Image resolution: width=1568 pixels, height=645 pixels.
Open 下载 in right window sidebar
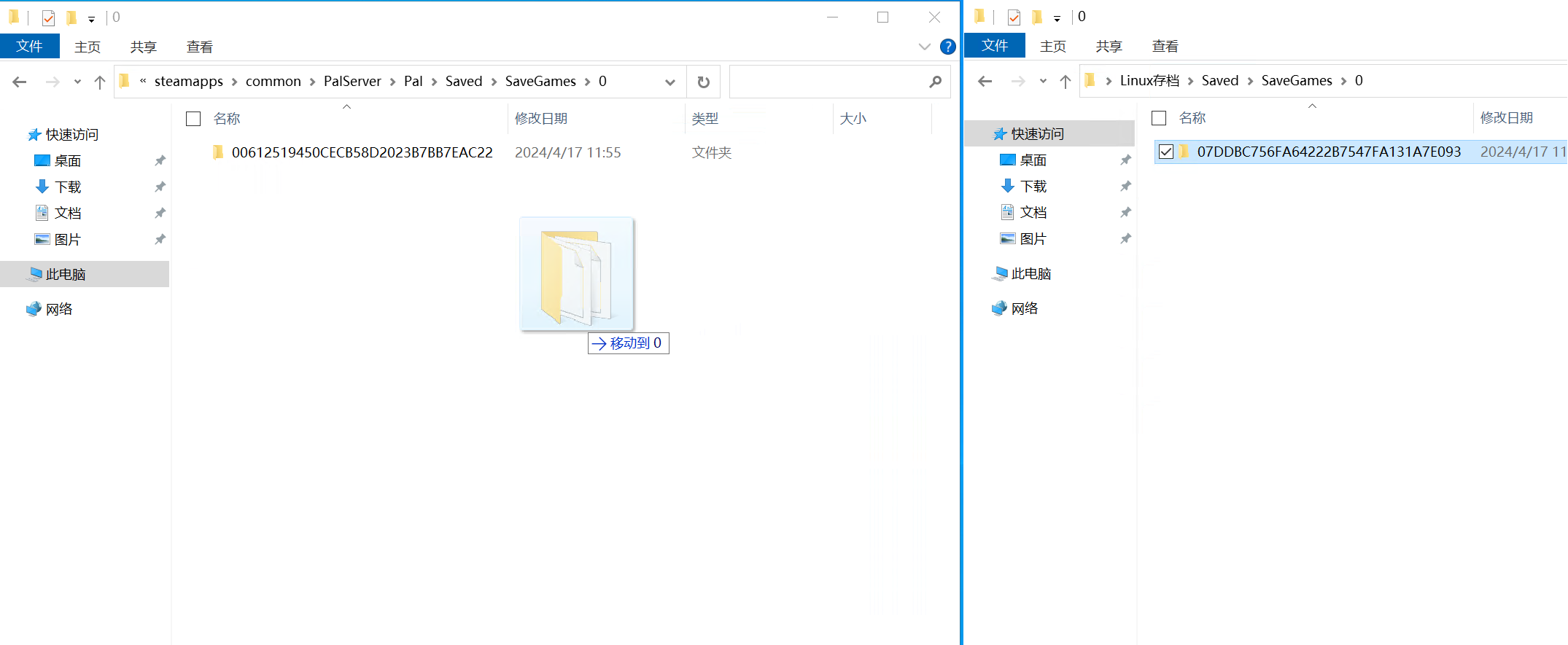tap(1033, 186)
